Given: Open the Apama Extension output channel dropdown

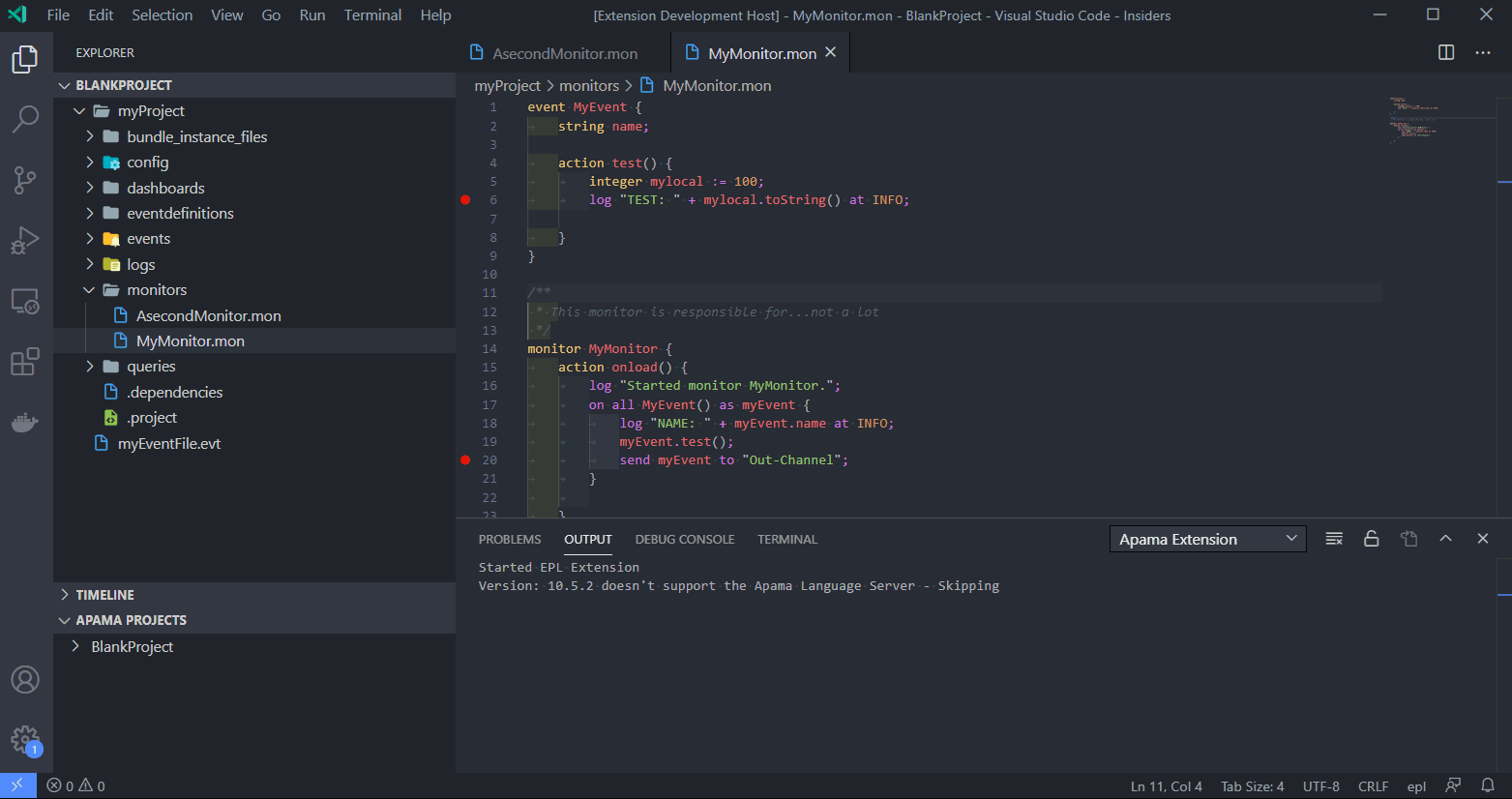Looking at the screenshot, I should click(1207, 539).
